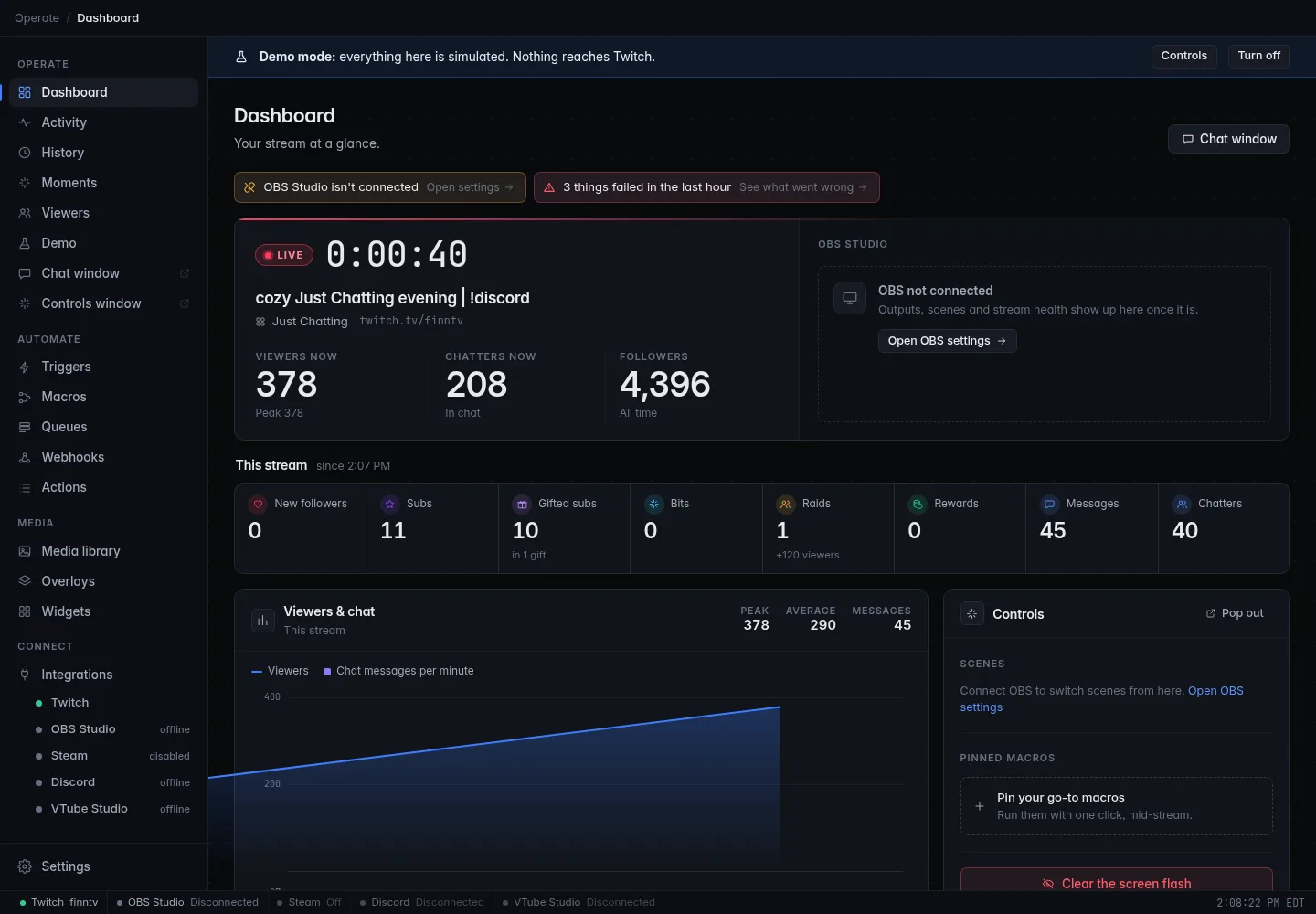Click the Chatters stat card icon
Screen dimensions: 1316x914
pos(1182,504)
